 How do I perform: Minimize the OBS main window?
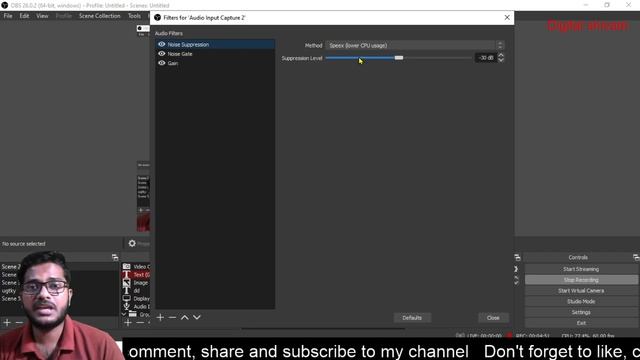[x=586, y=5]
